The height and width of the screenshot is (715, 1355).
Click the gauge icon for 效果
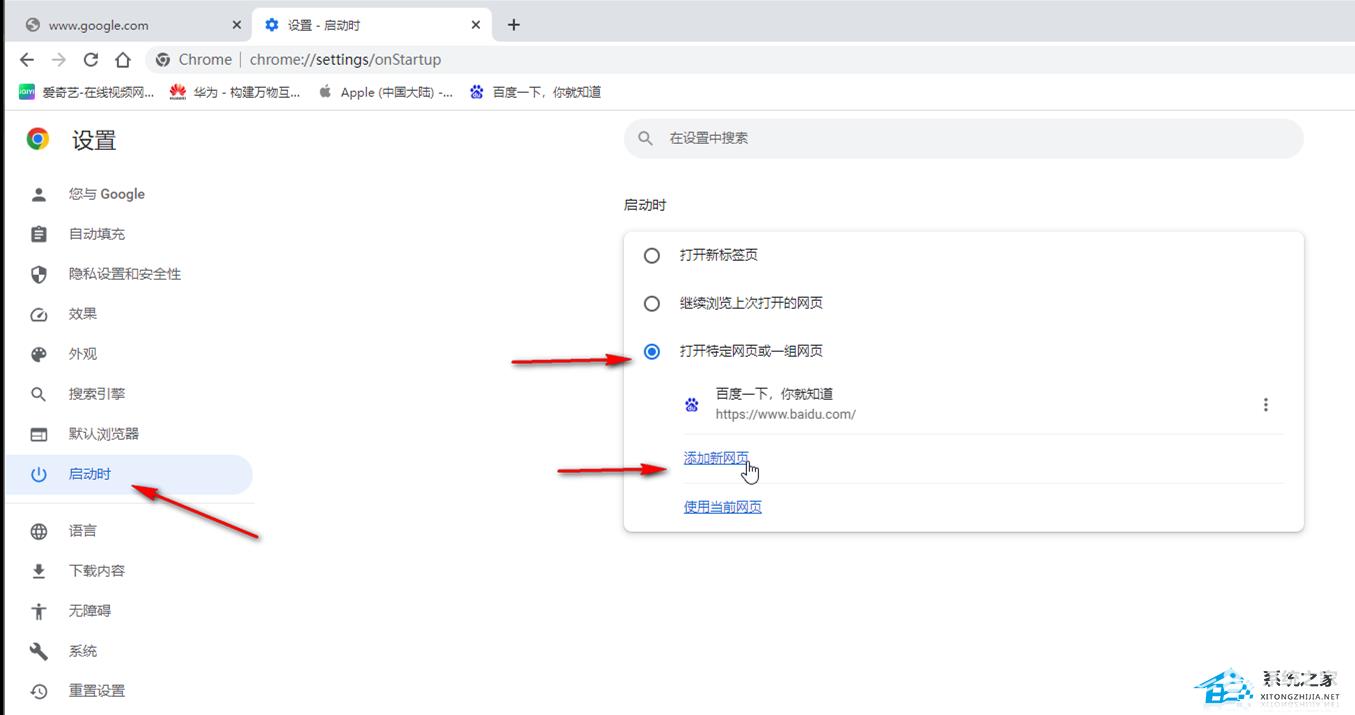click(39, 314)
